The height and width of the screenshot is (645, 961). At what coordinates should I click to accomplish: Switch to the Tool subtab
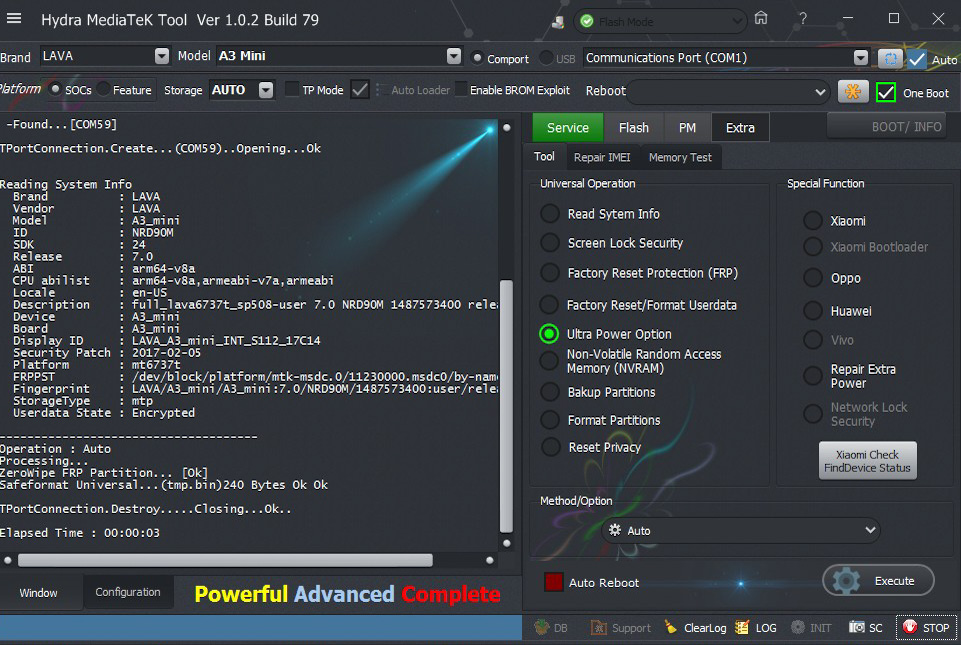click(544, 156)
